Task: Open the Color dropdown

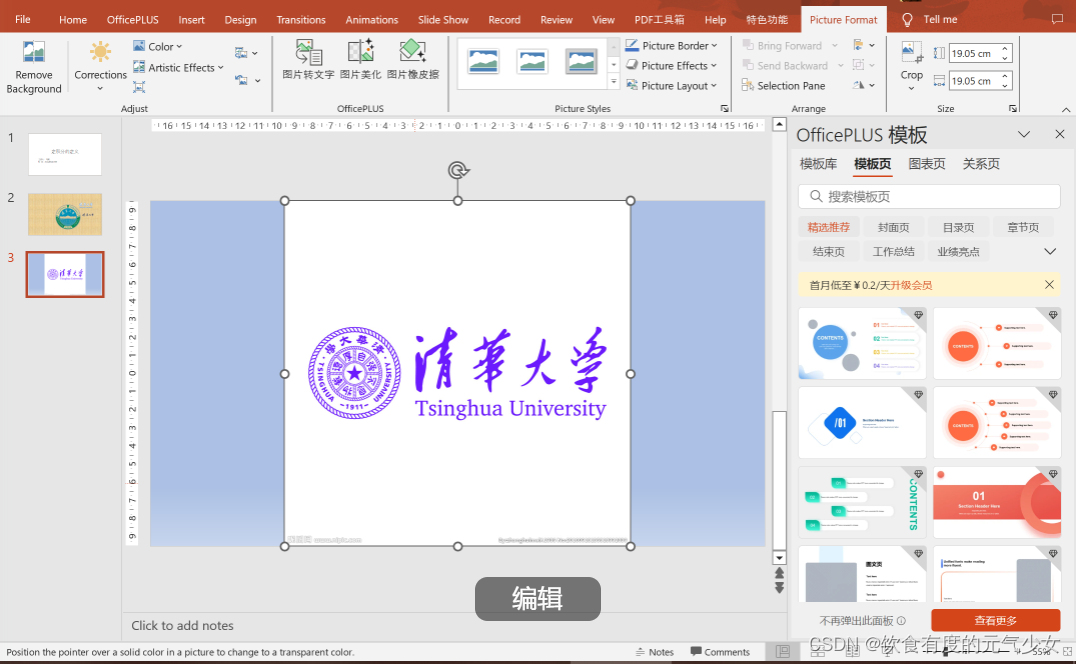Action: 158,46
